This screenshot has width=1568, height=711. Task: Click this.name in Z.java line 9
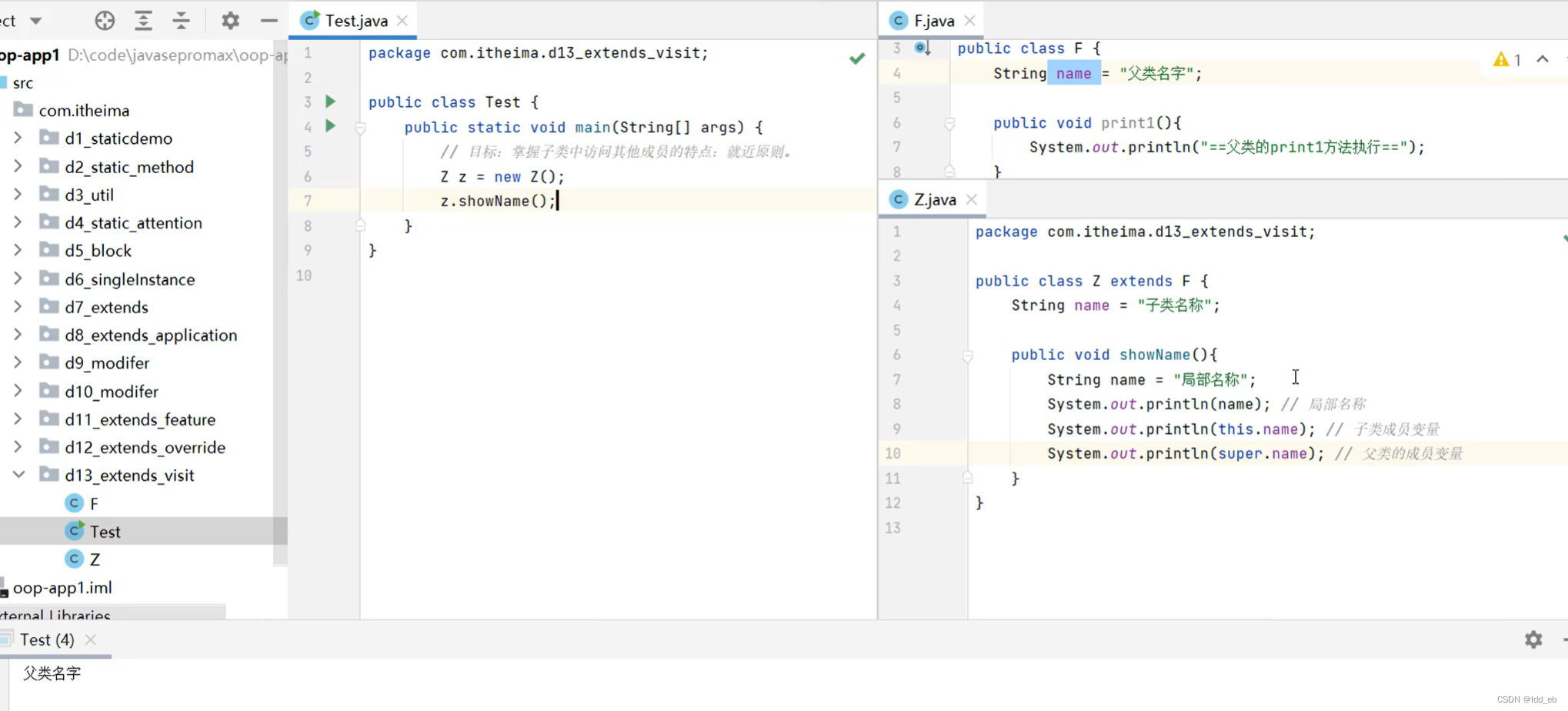1258,429
